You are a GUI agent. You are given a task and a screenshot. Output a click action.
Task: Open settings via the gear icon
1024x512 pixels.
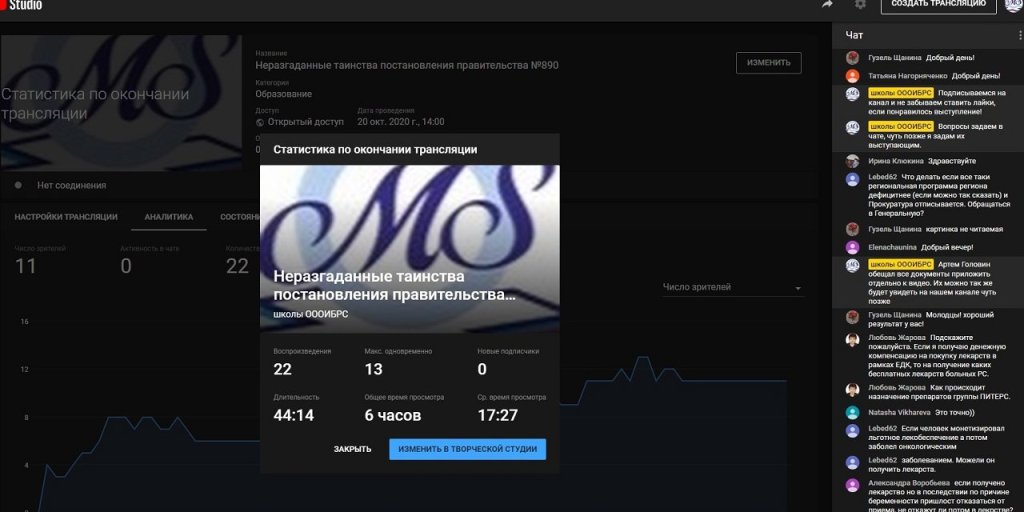(x=860, y=4)
